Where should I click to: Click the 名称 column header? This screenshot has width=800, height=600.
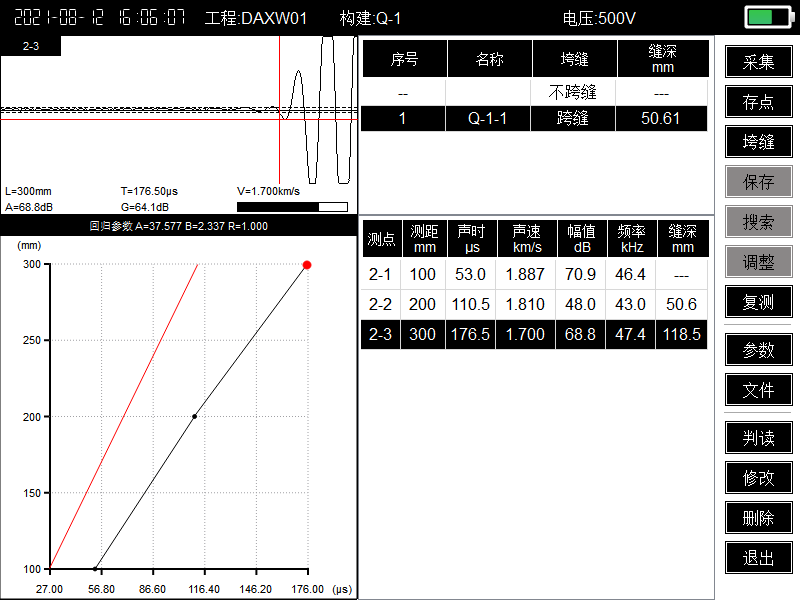point(489,59)
